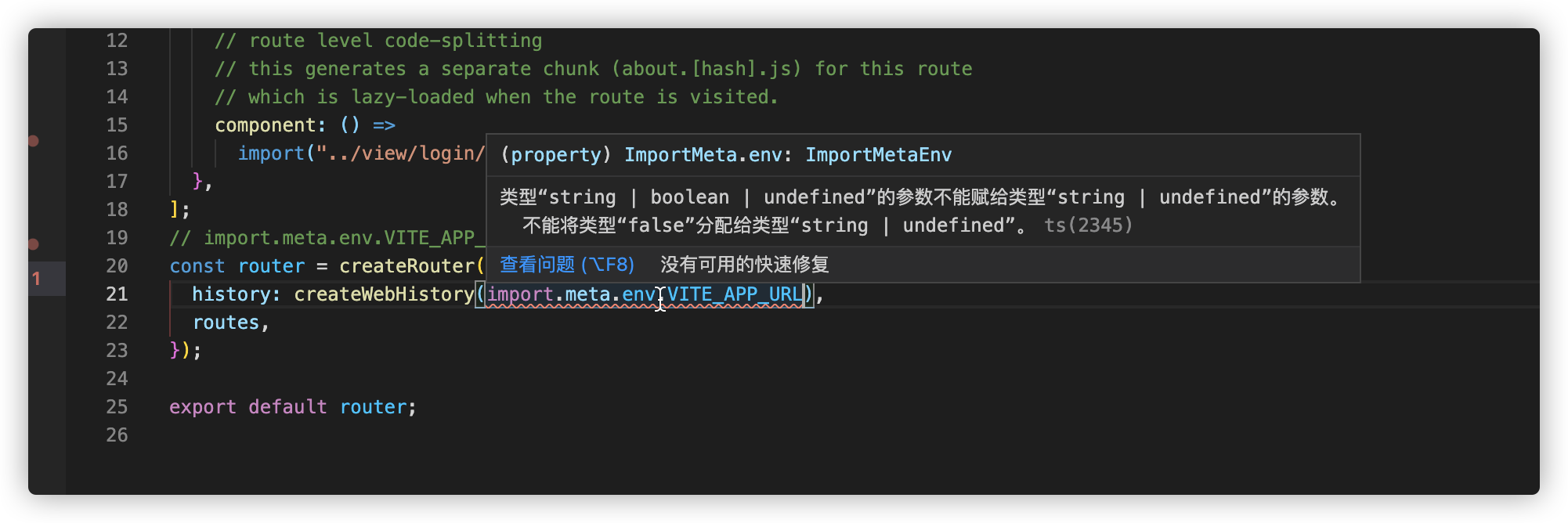1568x523 pixels.
Task: Click line number 15 in gutter
Action: click(x=117, y=125)
